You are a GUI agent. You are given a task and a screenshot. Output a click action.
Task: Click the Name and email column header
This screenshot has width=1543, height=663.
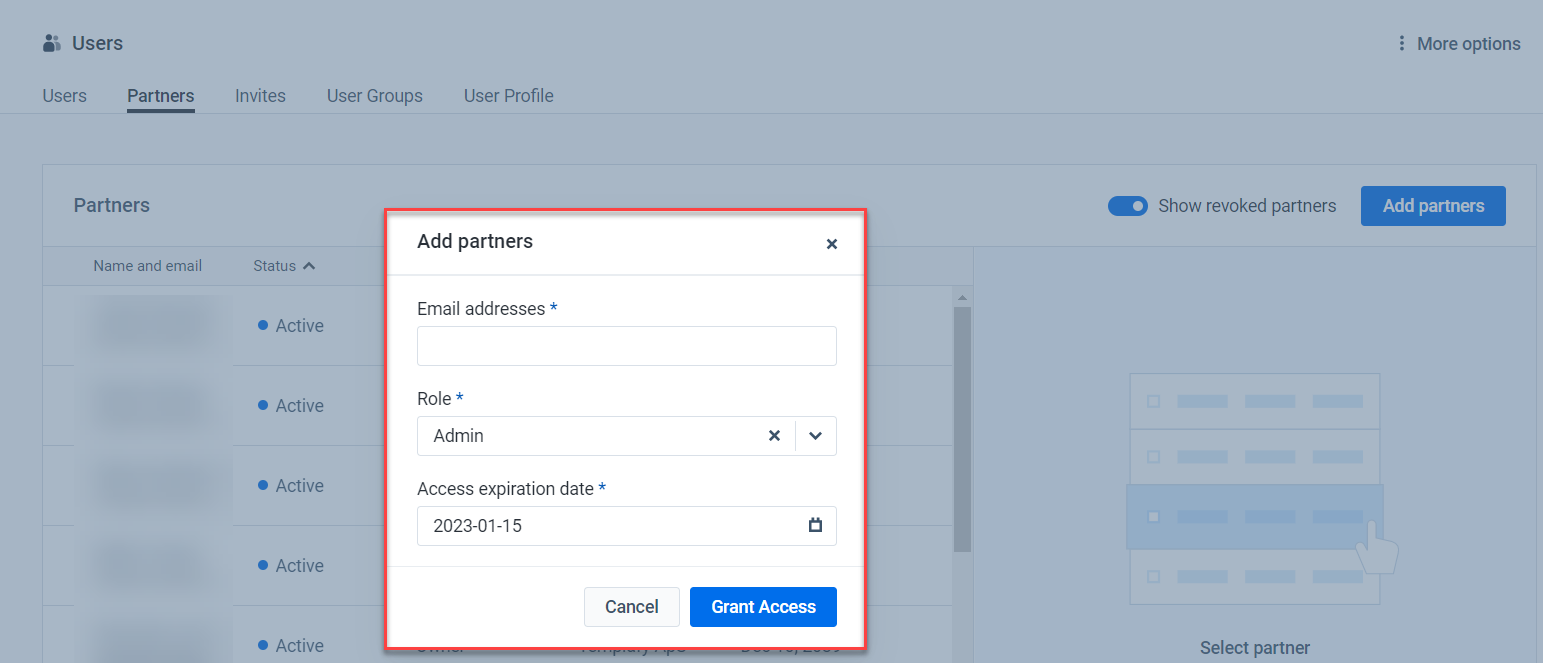pos(148,266)
